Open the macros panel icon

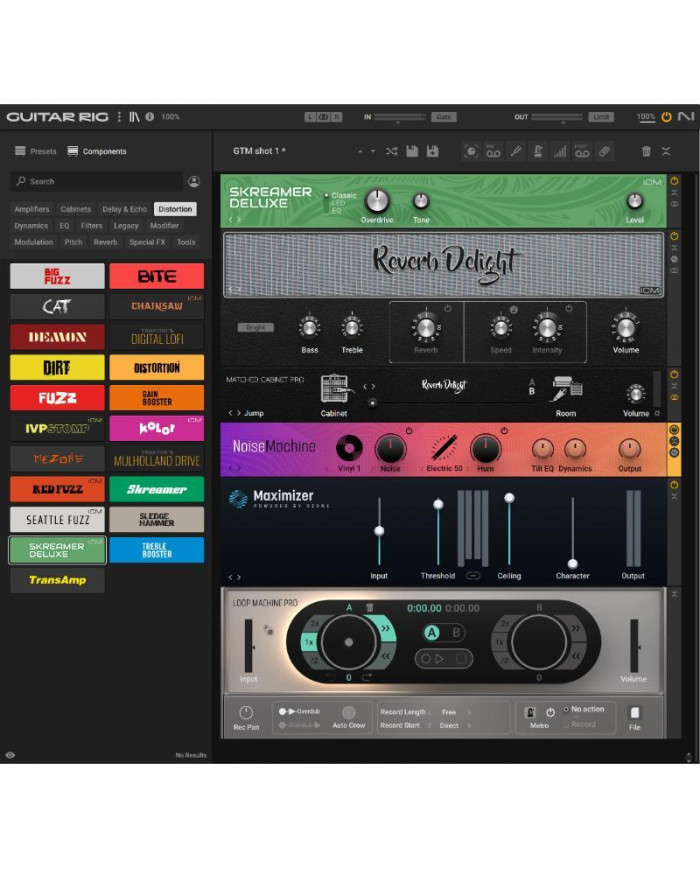[x=471, y=151]
